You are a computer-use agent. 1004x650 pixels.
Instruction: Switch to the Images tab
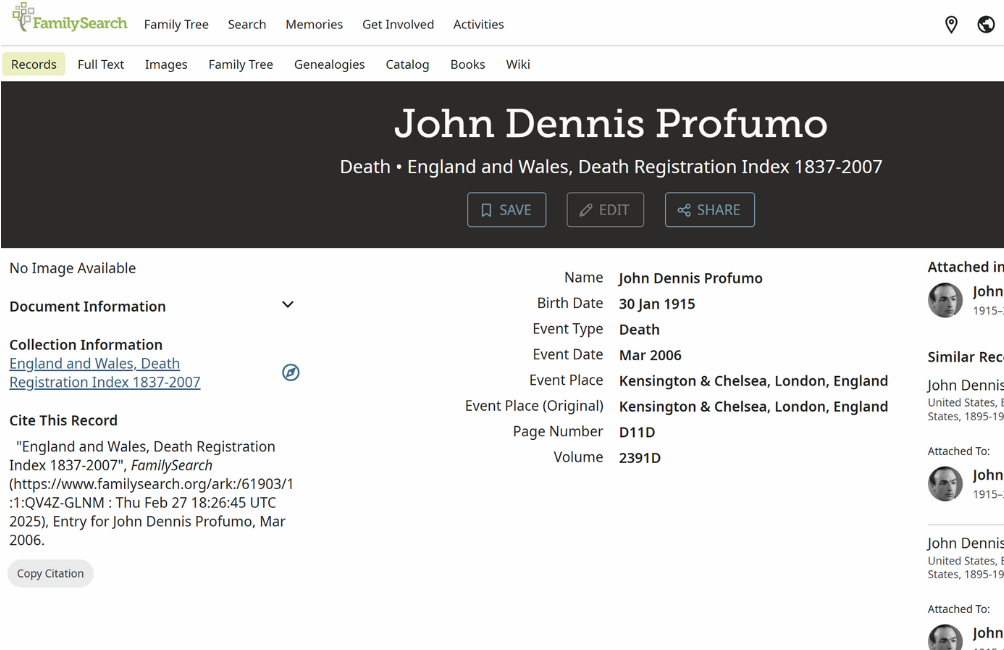point(166,64)
